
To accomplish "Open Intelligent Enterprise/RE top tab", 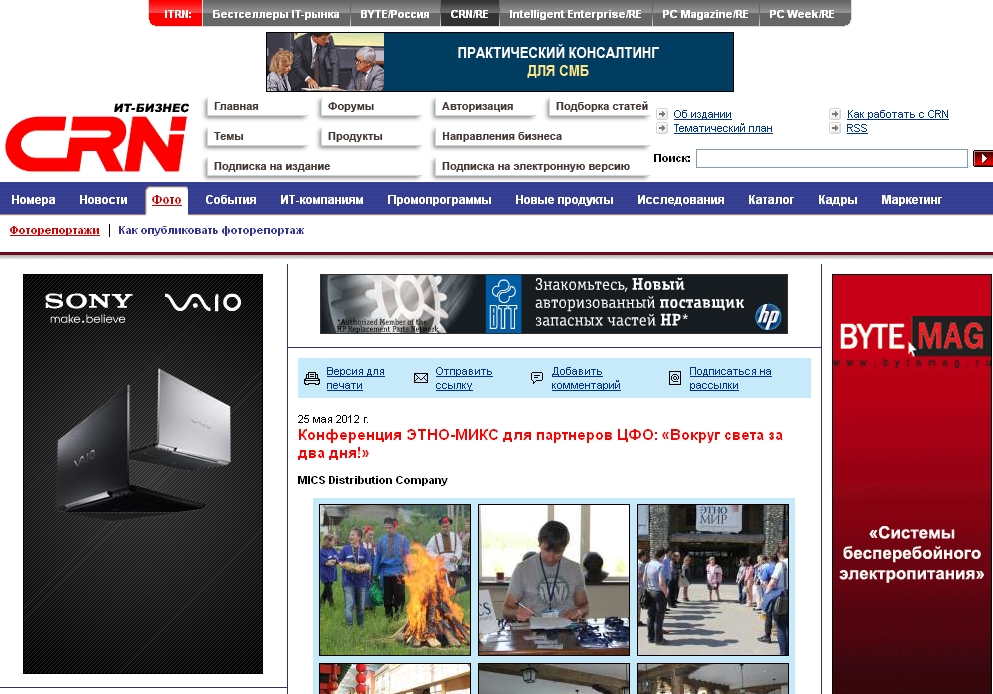I will click(x=575, y=14).
